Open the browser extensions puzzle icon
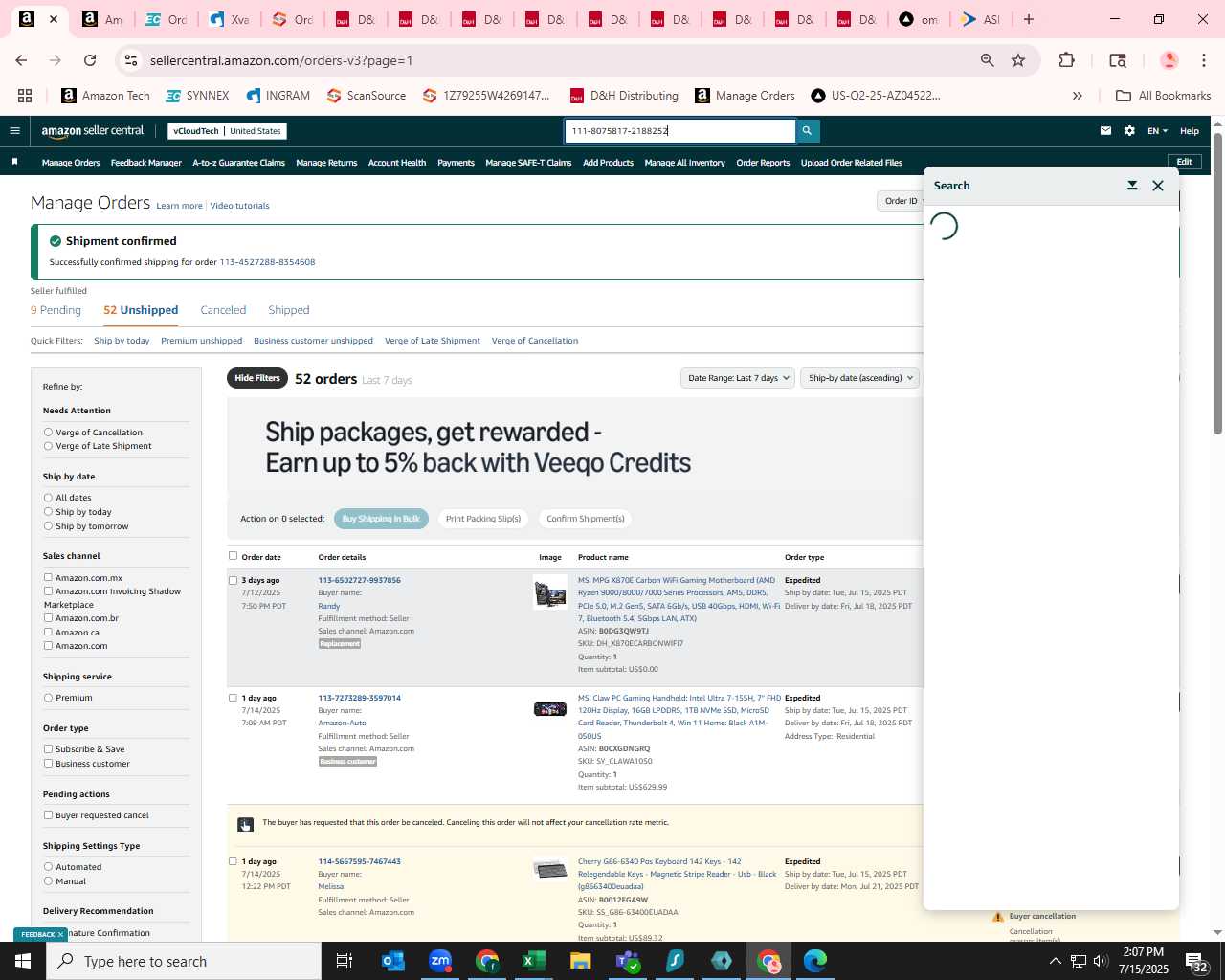The height and width of the screenshot is (980, 1225). [1066, 60]
